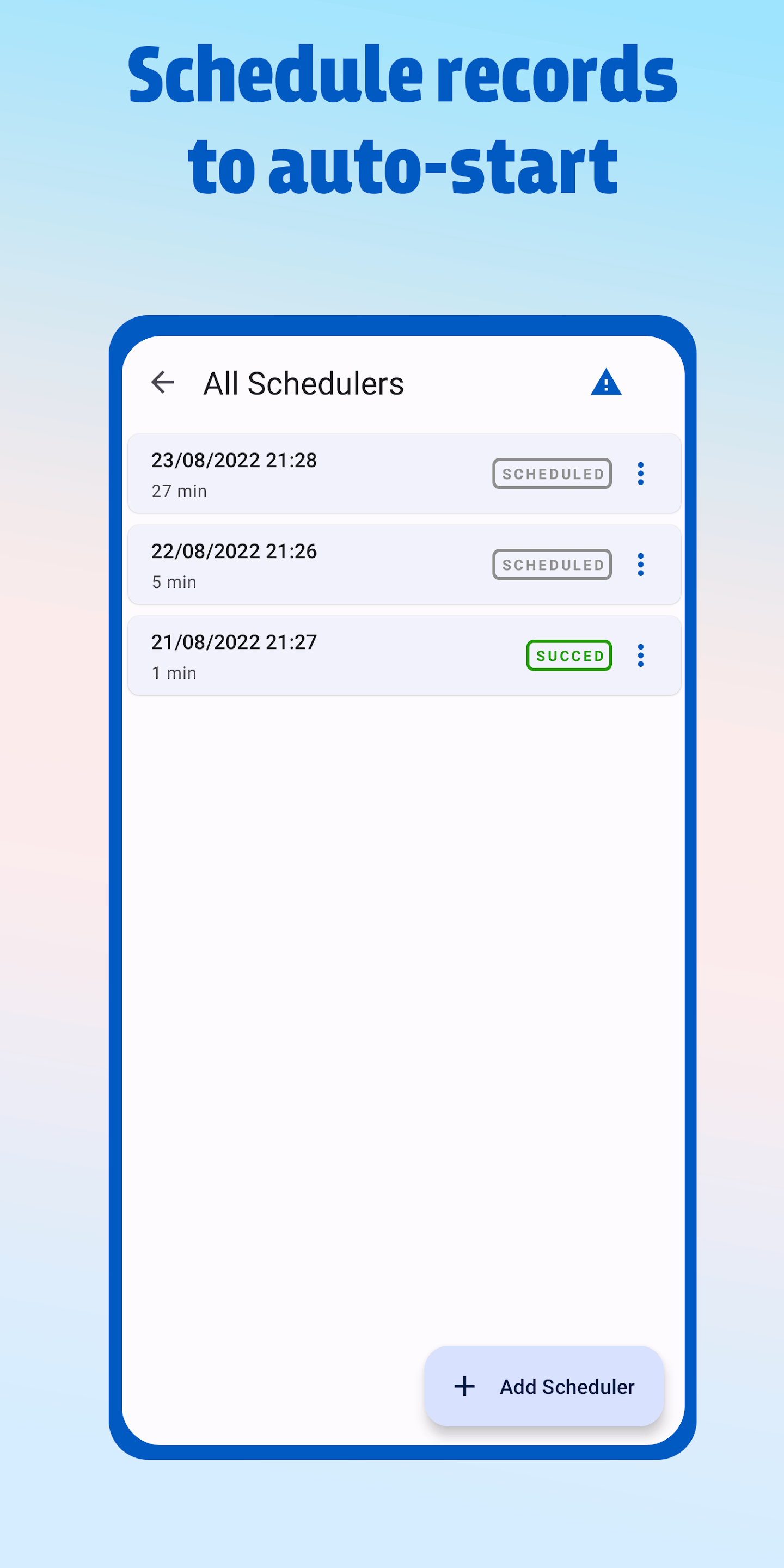The image size is (784, 1568).
Task: Click the plus icon in Add Scheduler
Action: [x=464, y=1387]
